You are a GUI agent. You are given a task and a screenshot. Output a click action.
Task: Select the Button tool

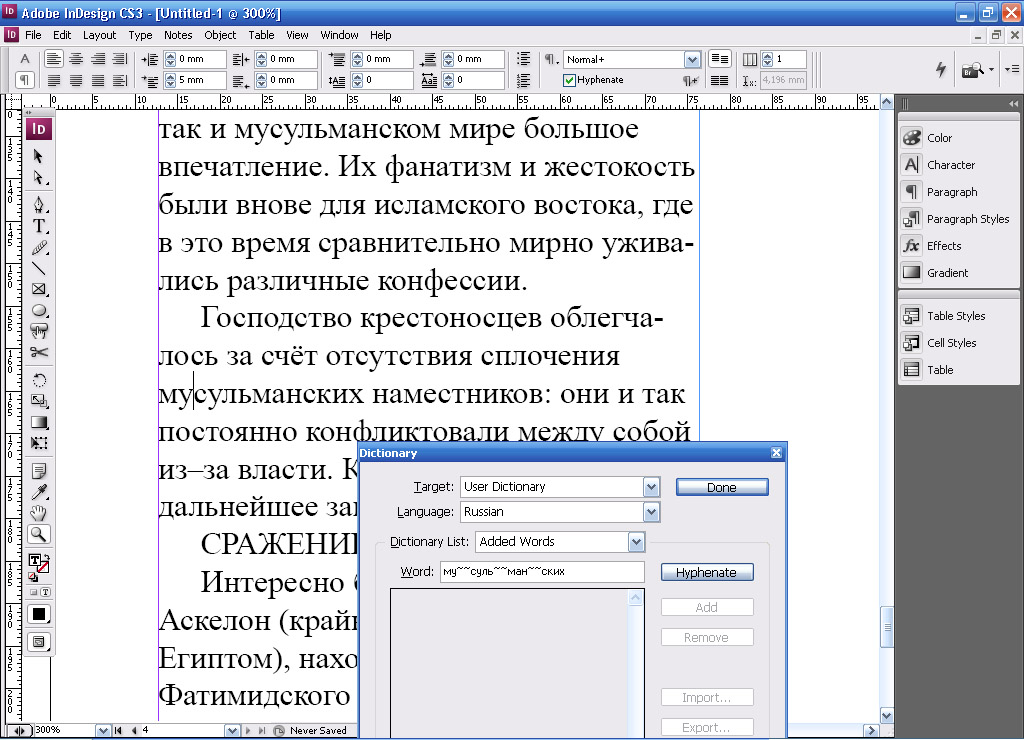39,331
